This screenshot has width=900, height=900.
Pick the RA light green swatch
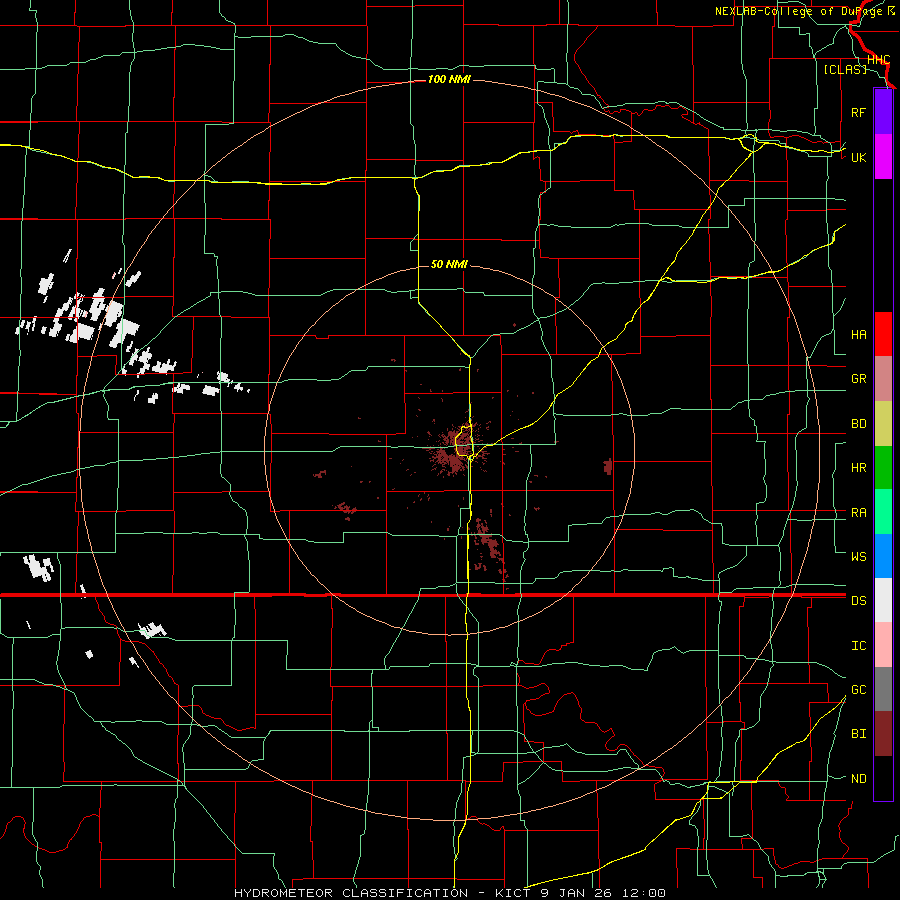point(883,512)
